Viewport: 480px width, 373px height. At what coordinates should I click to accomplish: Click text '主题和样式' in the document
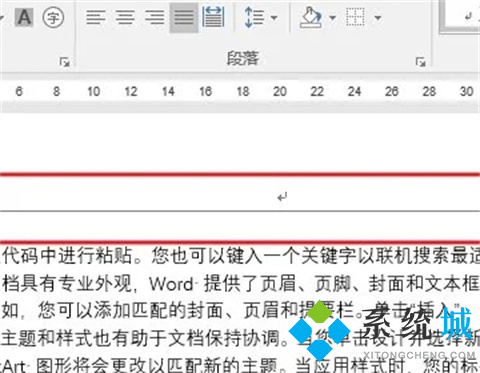pyautogui.click(x=47, y=338)
